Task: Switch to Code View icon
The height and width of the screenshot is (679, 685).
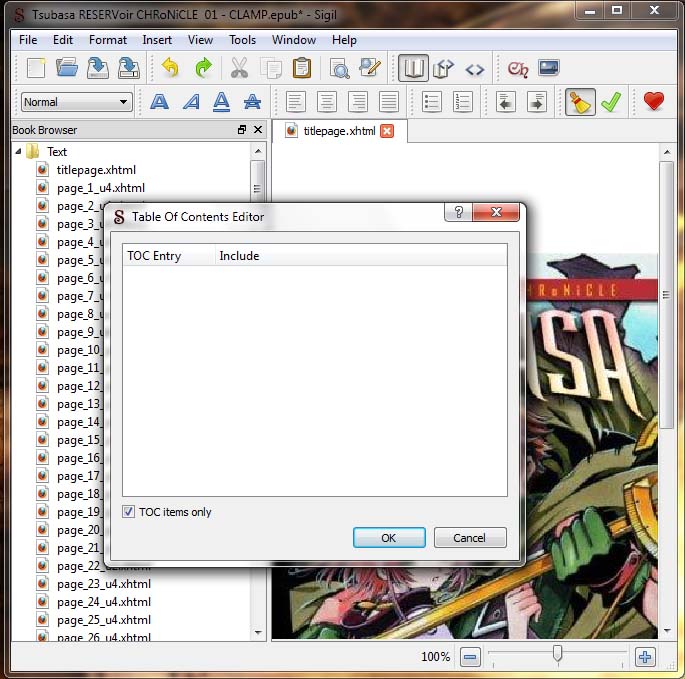Action: coord(474,69)
